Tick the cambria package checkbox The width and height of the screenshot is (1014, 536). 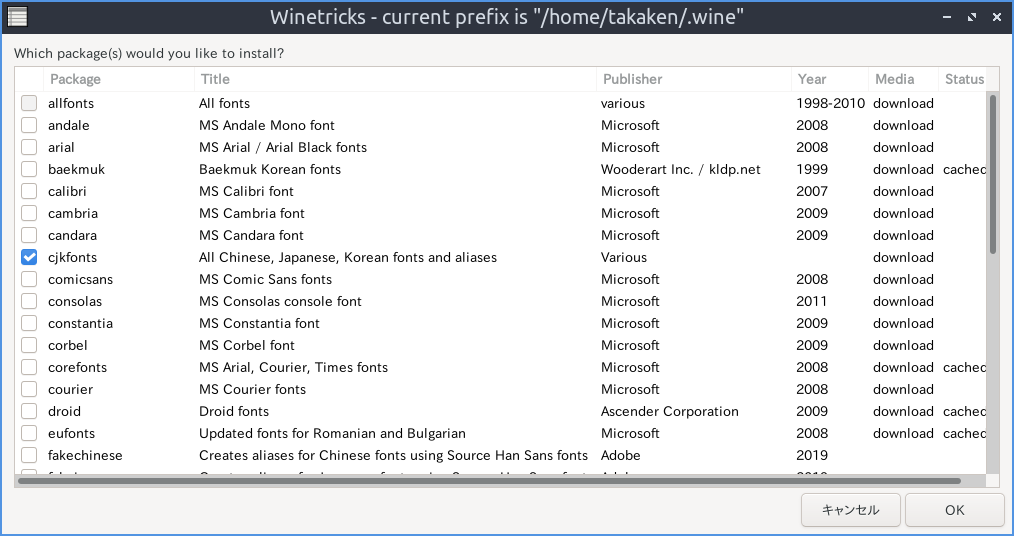point(29,213)
